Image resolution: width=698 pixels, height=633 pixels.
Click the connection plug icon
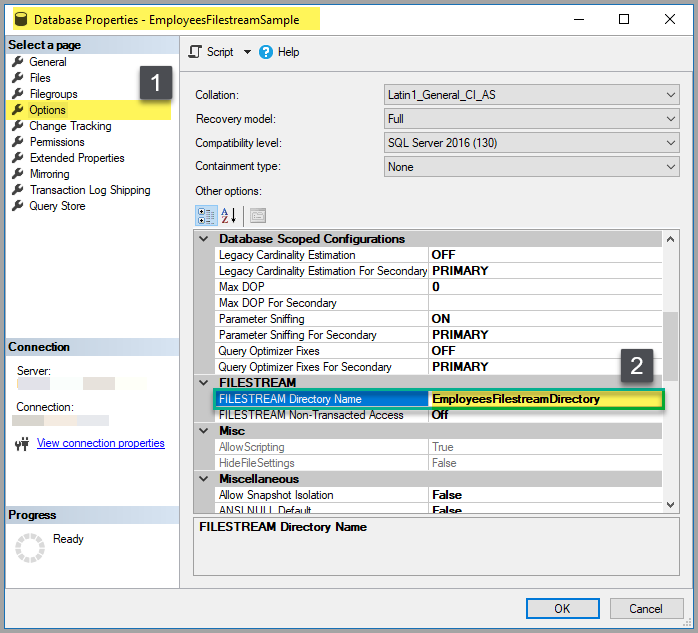pyautogui.click(x=22, y=444)
